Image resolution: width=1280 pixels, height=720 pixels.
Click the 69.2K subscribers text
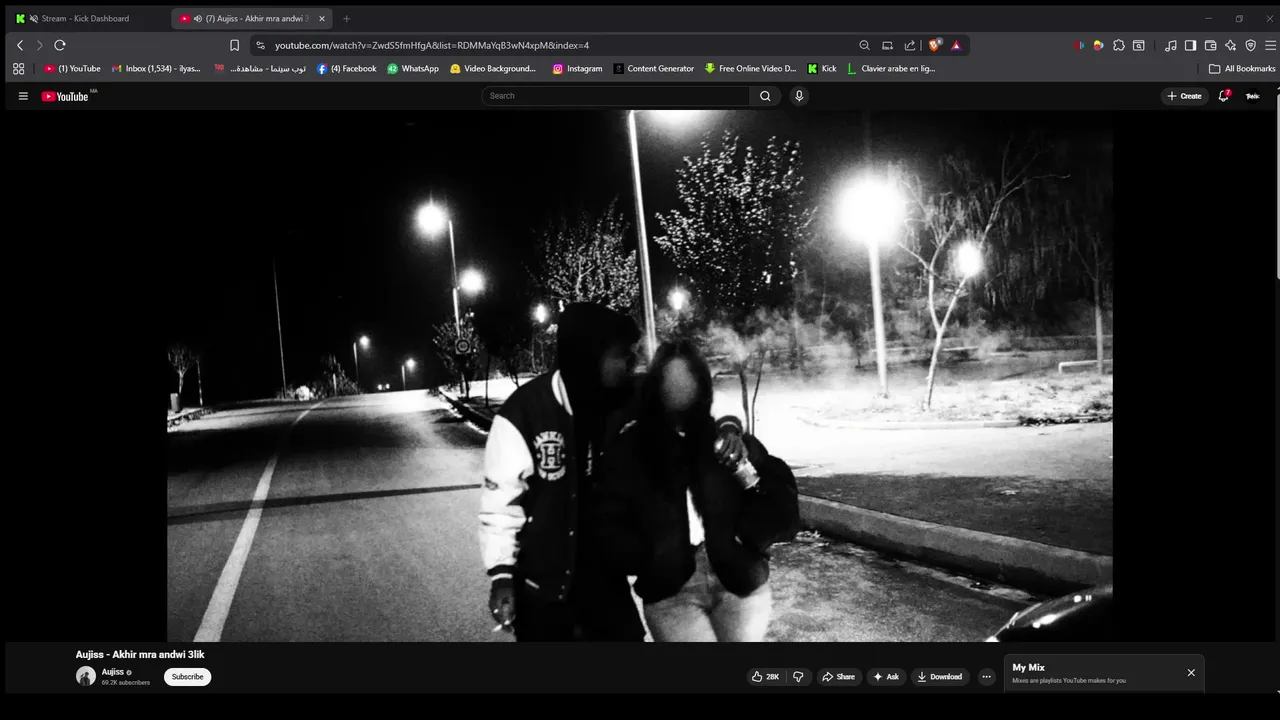[x=126, y=683]
